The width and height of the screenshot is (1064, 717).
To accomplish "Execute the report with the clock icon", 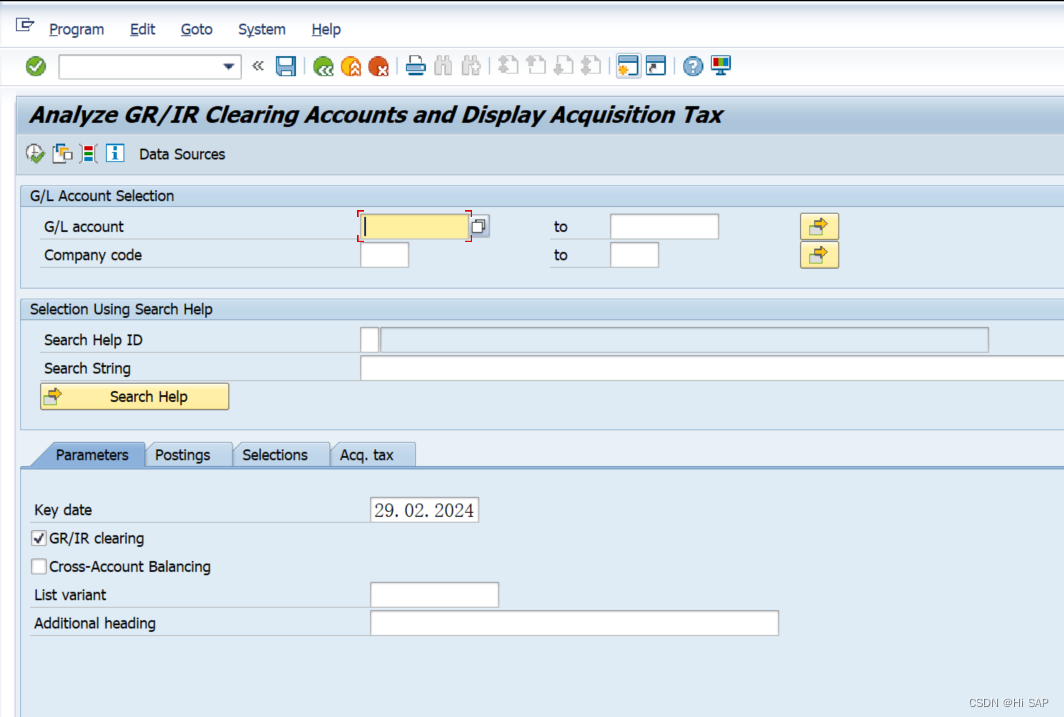I will pyautogui.click(x=33, y=154).
